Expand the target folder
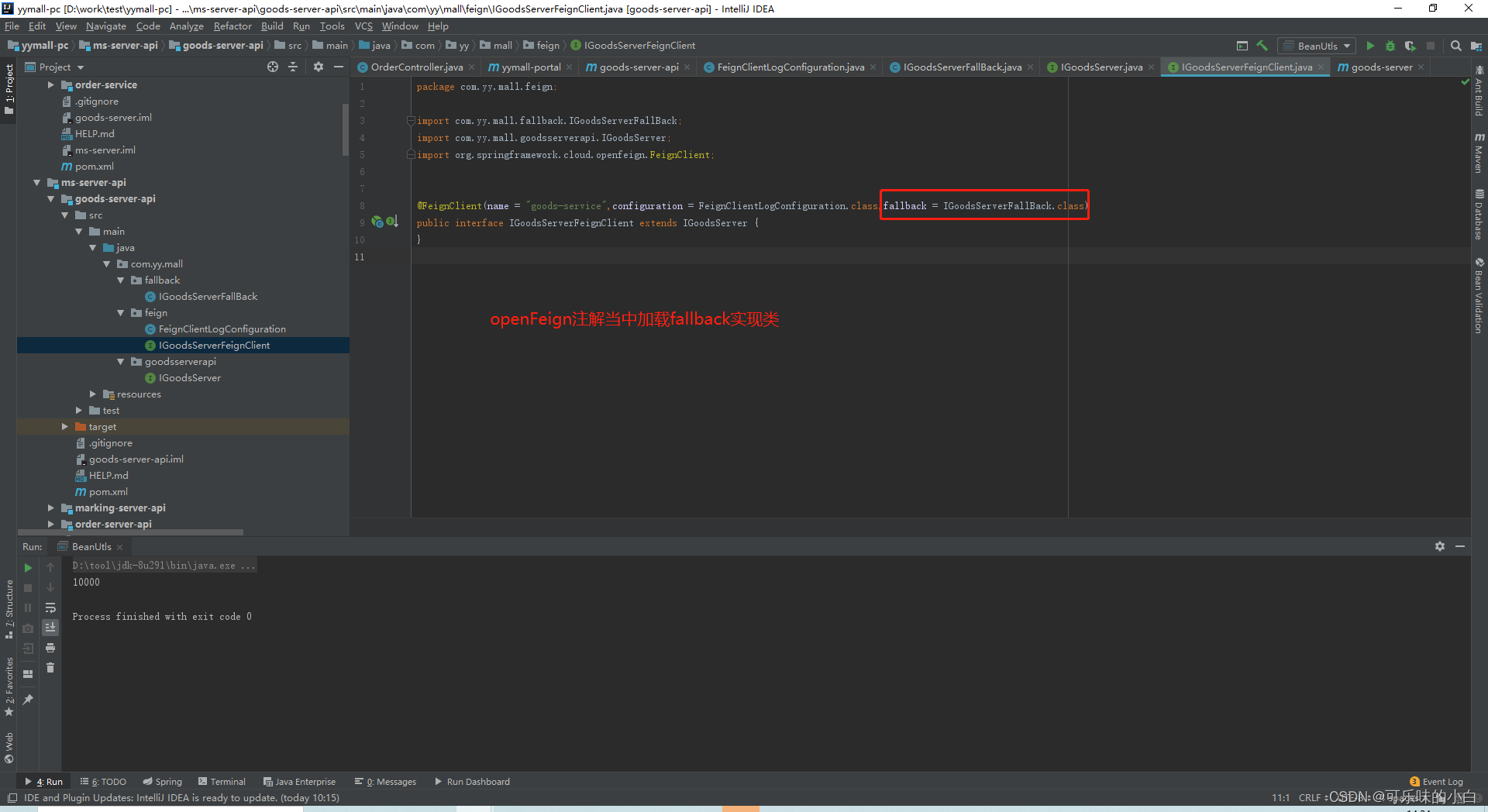 pos(64,427)
